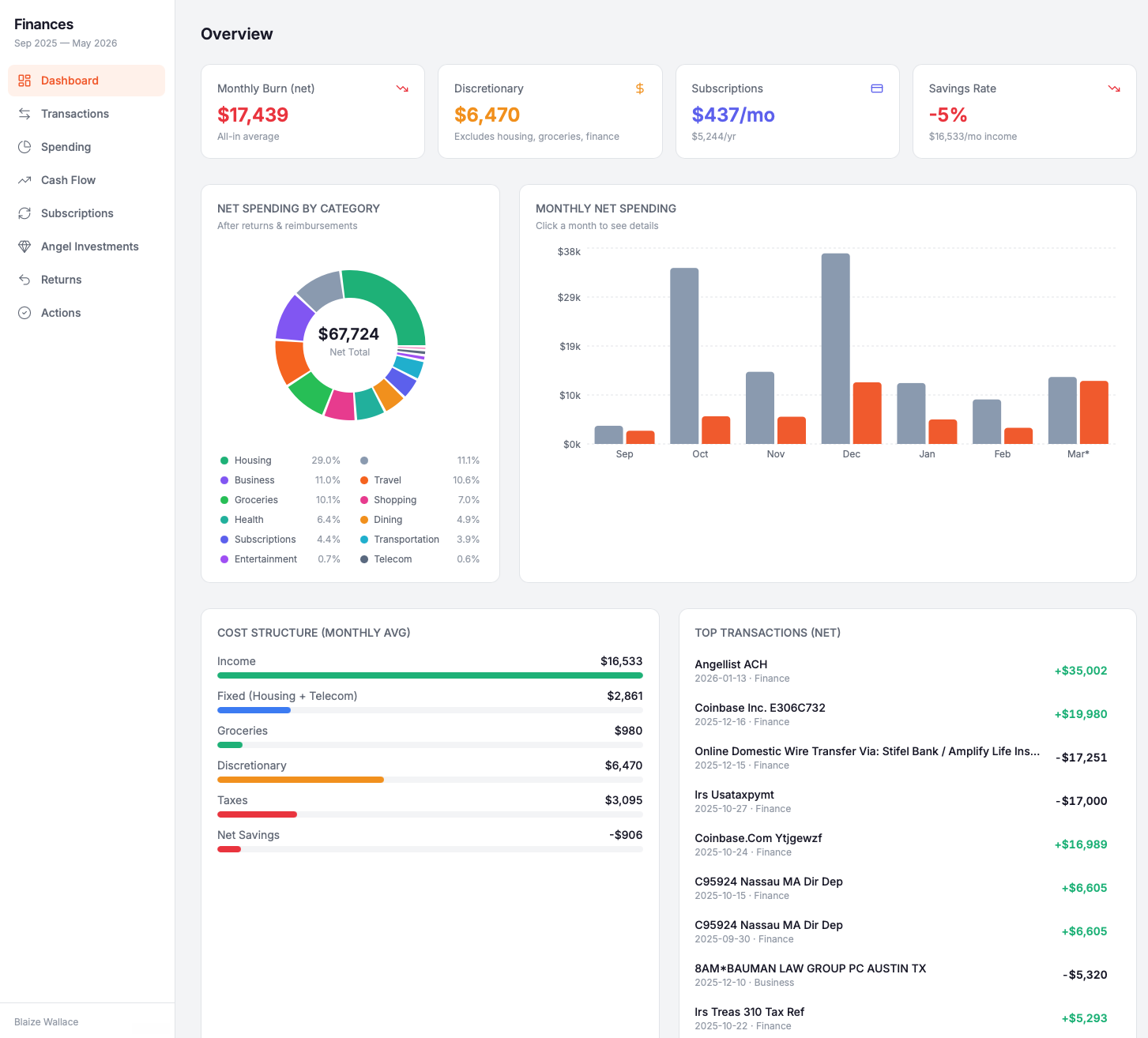Click the Finances app title
Screen dimensions: 1148x1038
coord(43,24)
